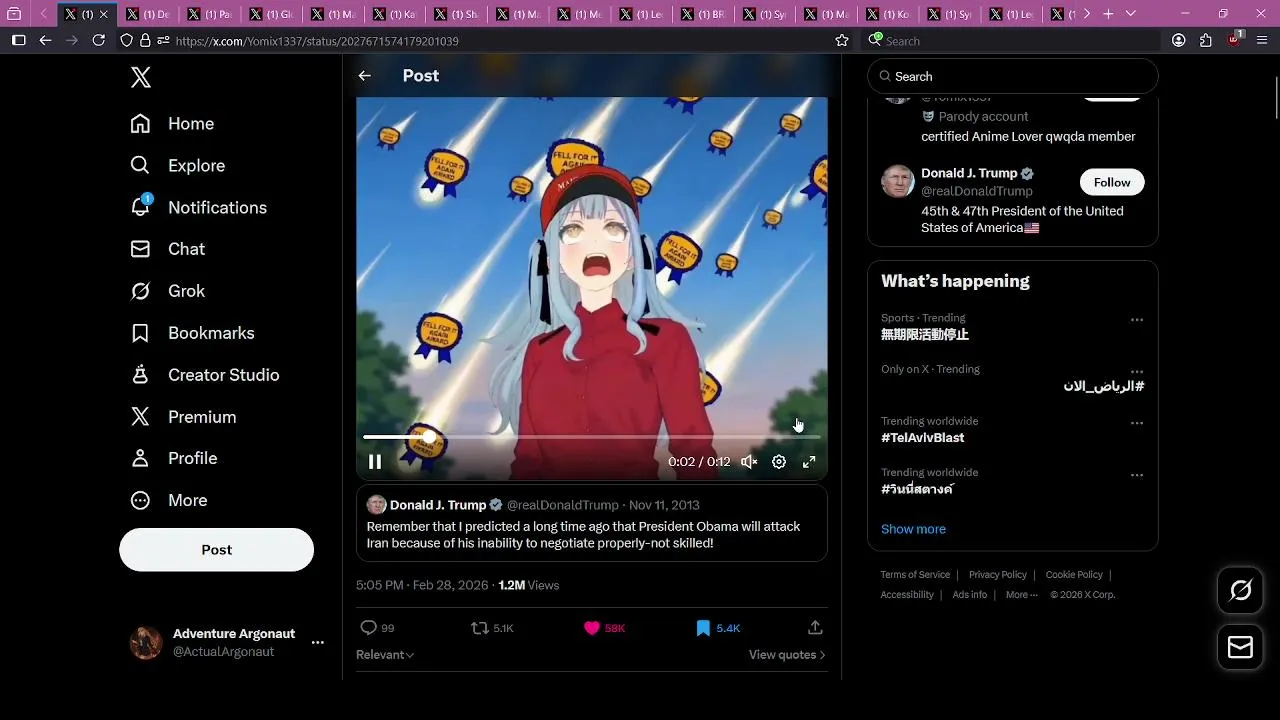1280x720 pixels.
Task: Click the reply icon with 99 replies
Action: point(368,628)
